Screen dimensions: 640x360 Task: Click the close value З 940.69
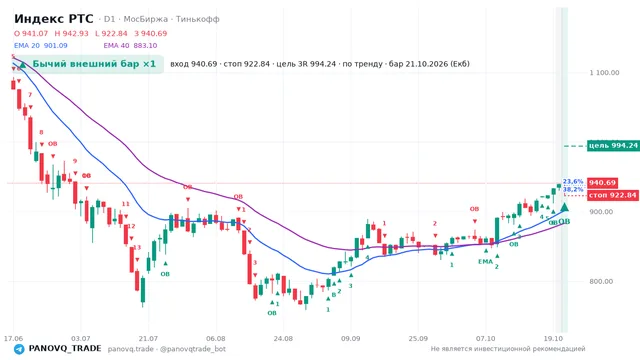click(151, 33)
